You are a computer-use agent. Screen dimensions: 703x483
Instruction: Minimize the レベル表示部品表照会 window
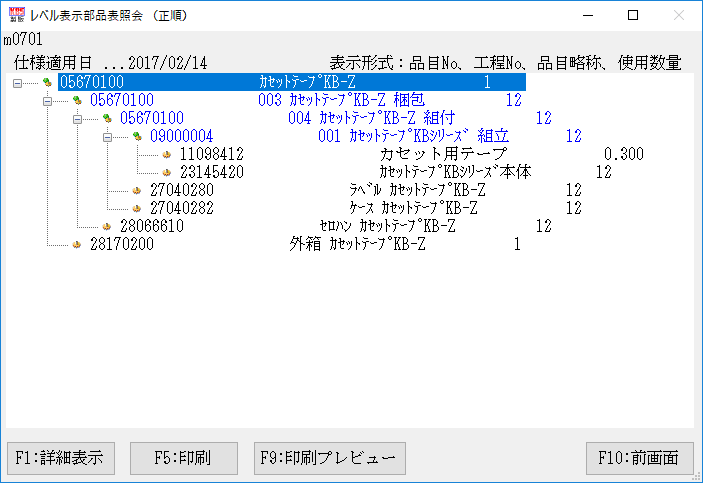pos(588,15)
